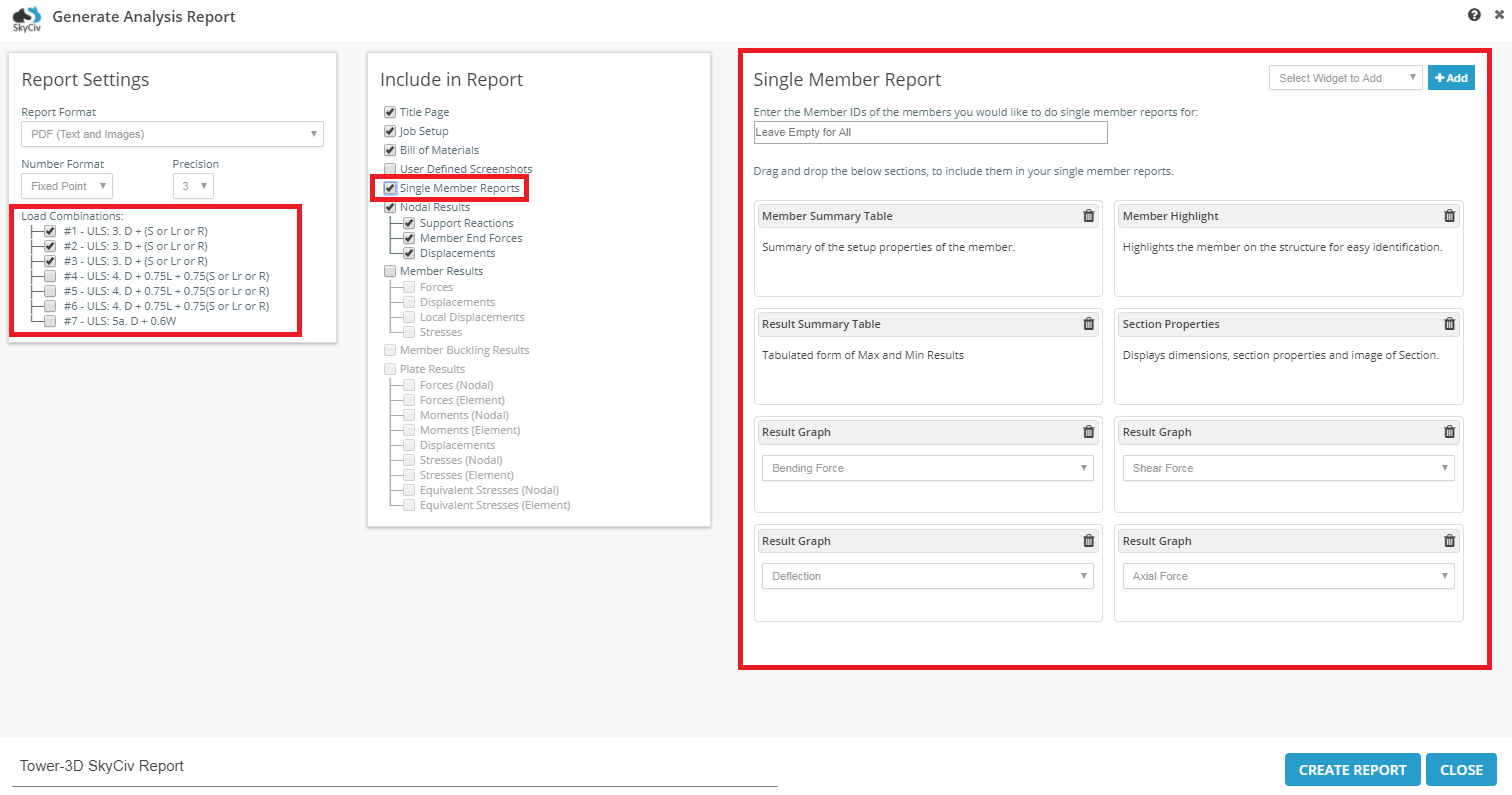Delete the Member Summary Table widget

pos(1089,216)
